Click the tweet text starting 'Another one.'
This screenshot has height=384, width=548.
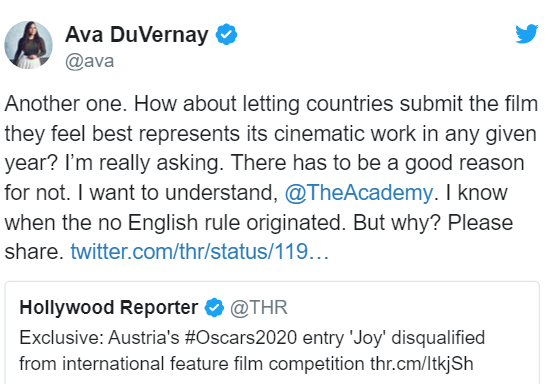[271, 177]
